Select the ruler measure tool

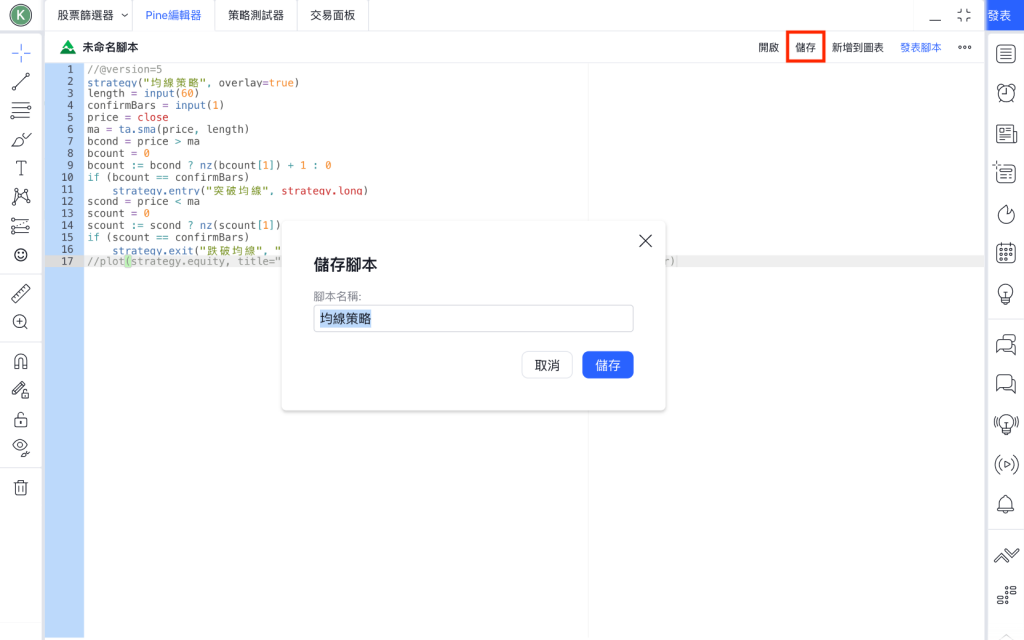point(21,293)
